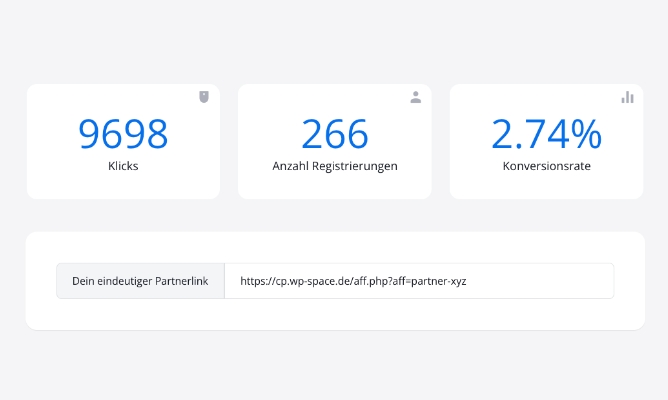The width and height of the screenshot is (668, 400).
Task: Focus the partner link URL input field
Action: point(419,282)
